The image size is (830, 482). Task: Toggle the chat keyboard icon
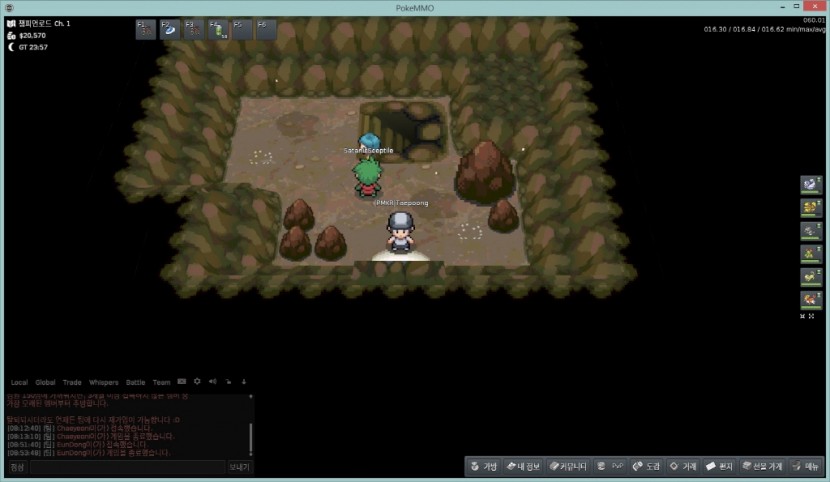[182, 382]
